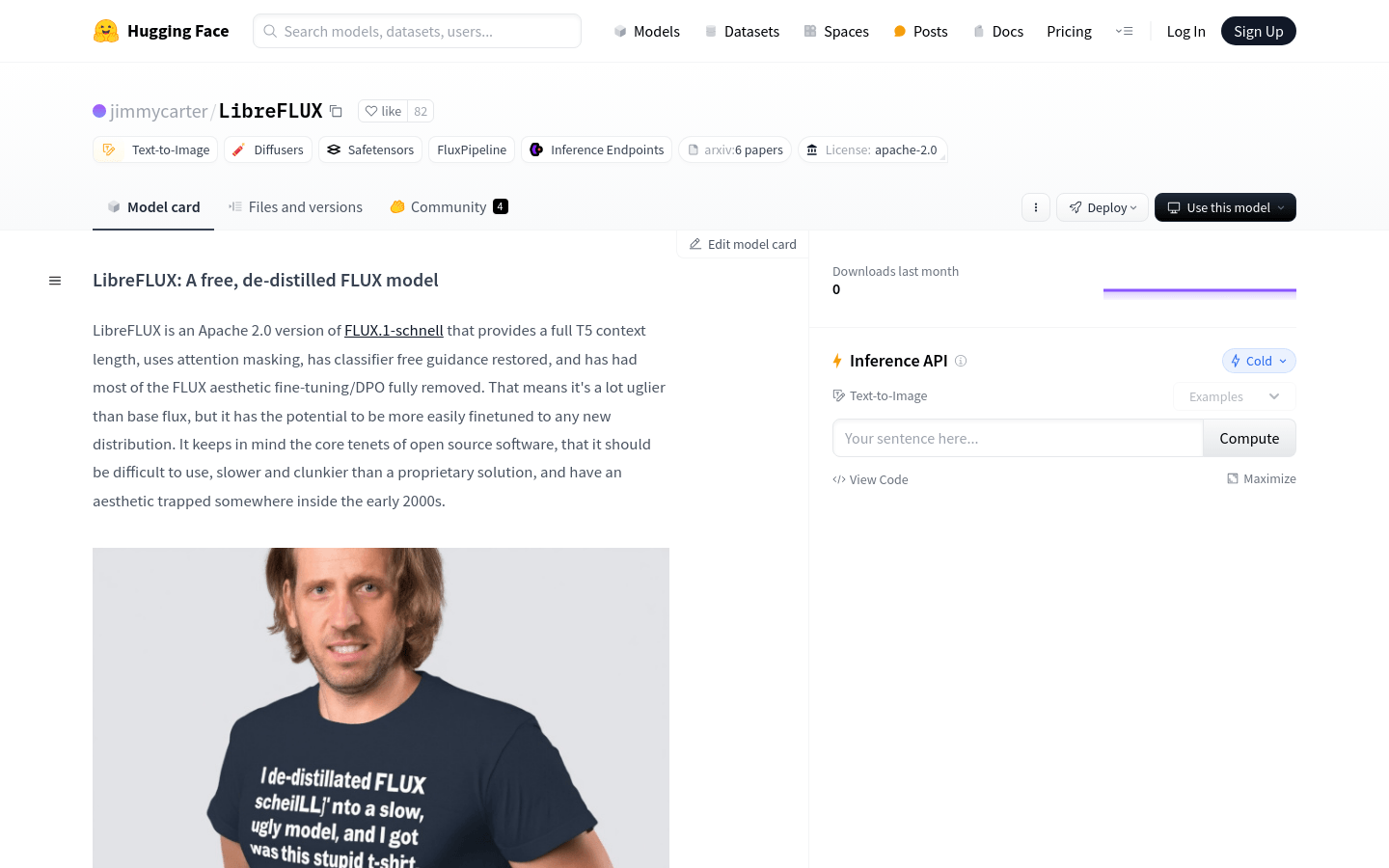Click the heart like icon
The image size is (1389, 868).
pyautogui.click(x=371, y=111)
